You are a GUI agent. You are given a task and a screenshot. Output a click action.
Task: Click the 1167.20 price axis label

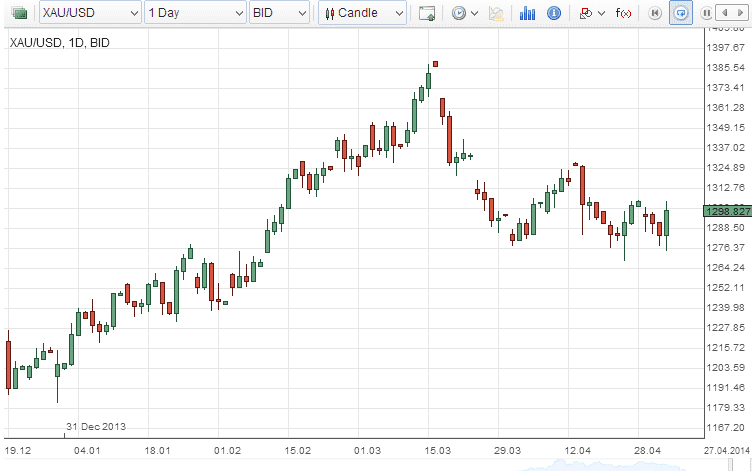pyautogui.click(x=726, y=427)
